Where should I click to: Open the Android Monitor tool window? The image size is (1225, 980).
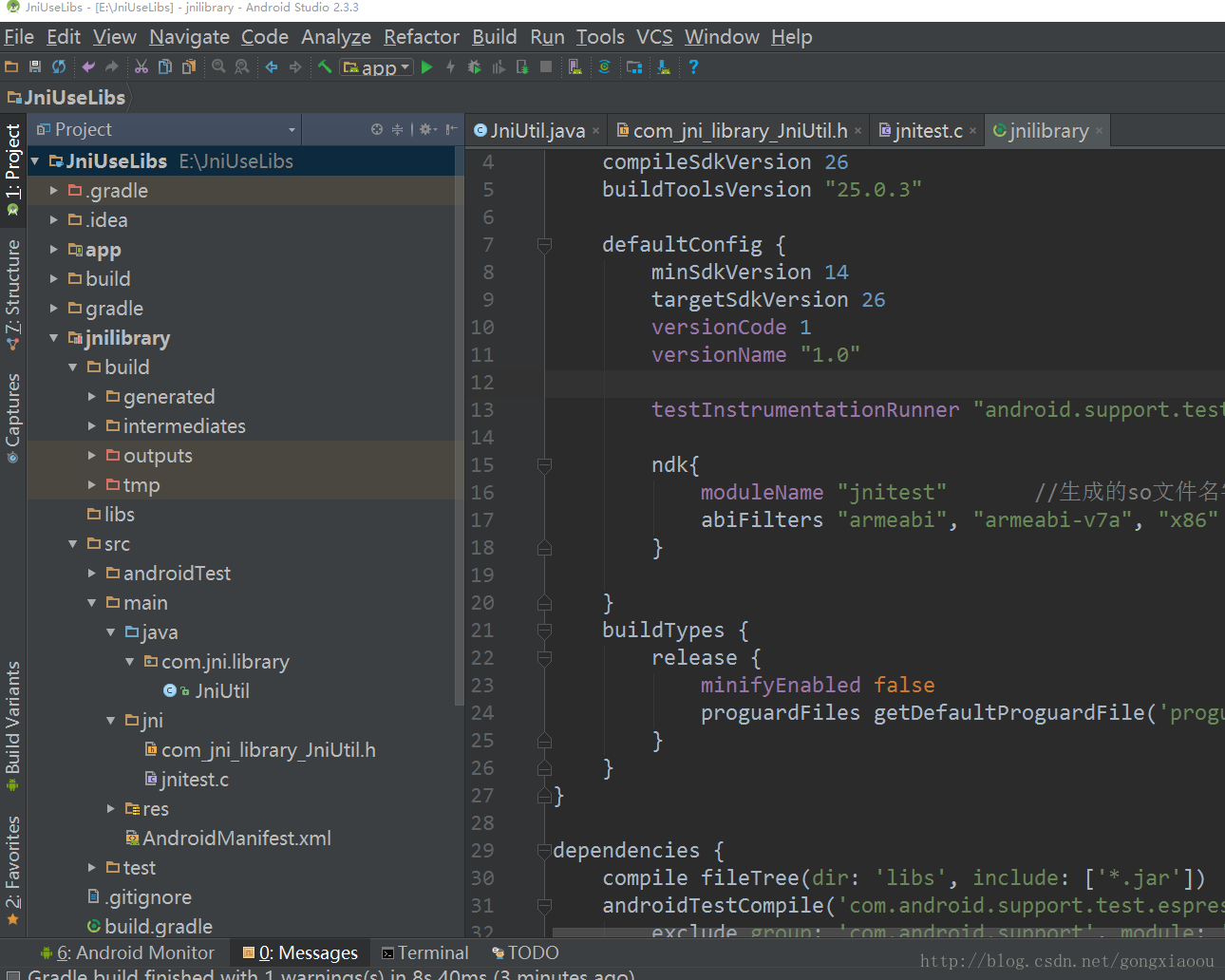(127, 952)
